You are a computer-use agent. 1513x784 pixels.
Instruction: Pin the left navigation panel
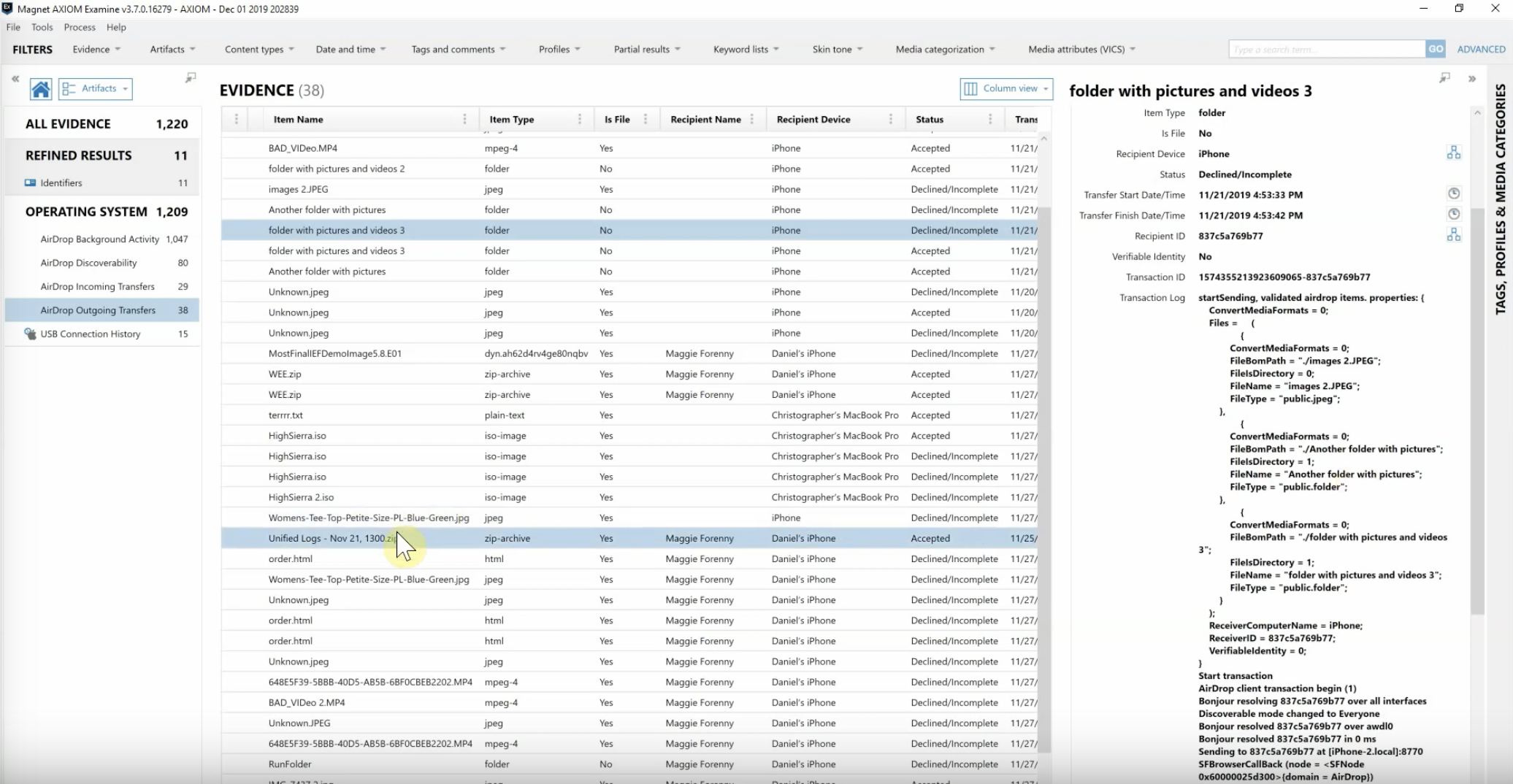tap(191, 77)
